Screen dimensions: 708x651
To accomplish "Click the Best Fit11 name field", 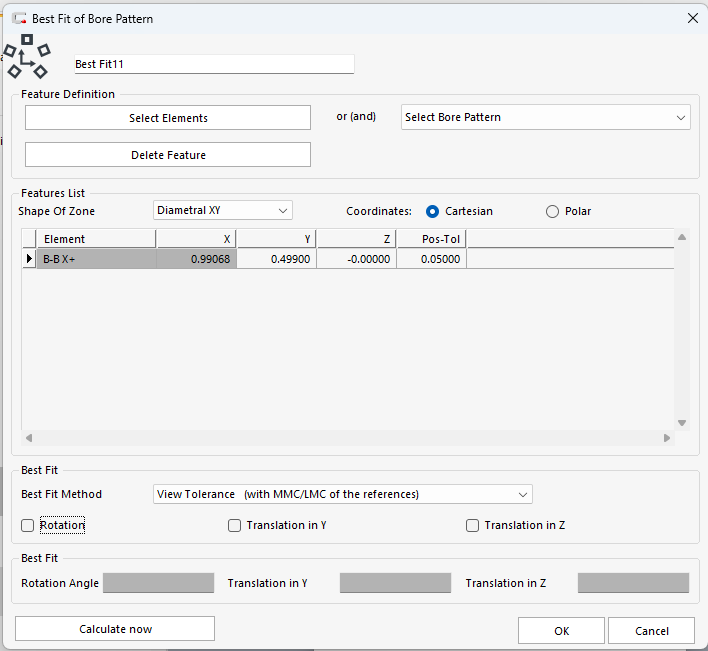I will tap(214, 64).
